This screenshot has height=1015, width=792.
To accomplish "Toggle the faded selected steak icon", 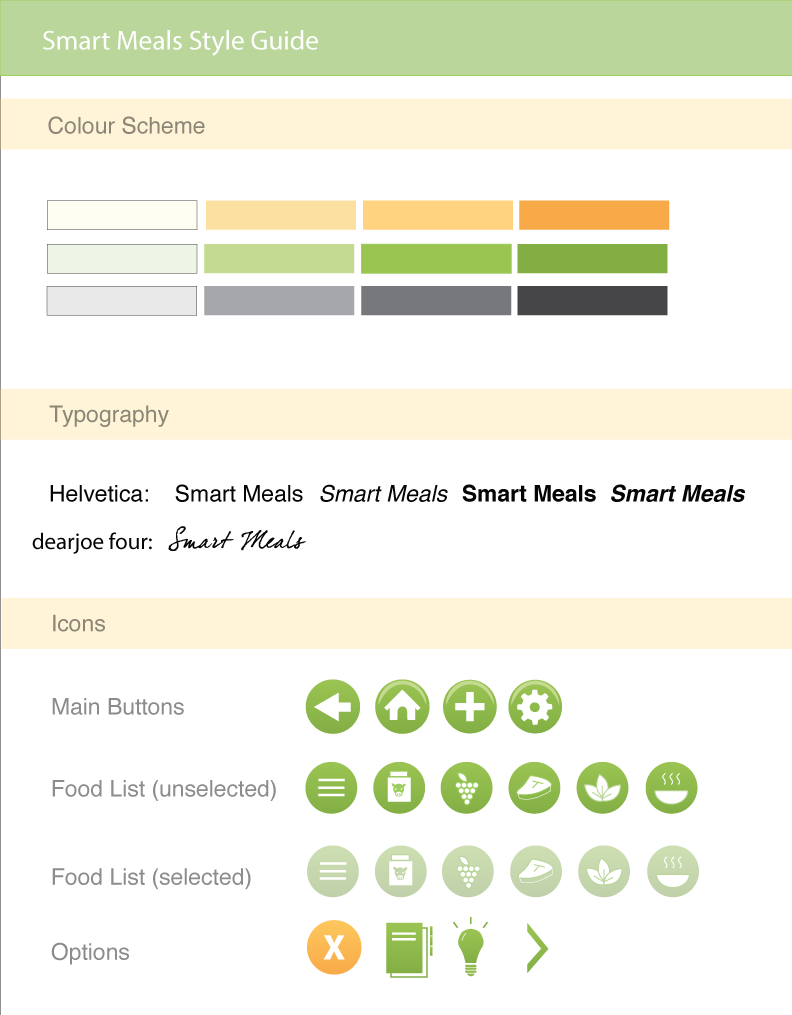I will (x=536, y=871).
